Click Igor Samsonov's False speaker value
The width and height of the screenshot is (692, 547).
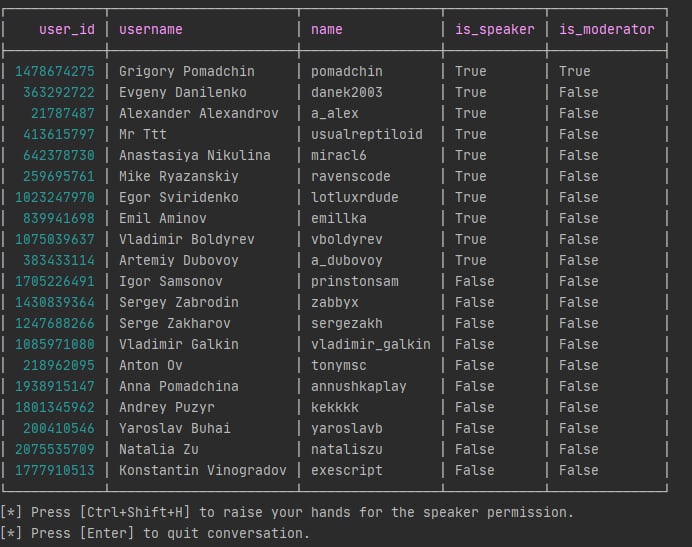[x=474, y=281]
